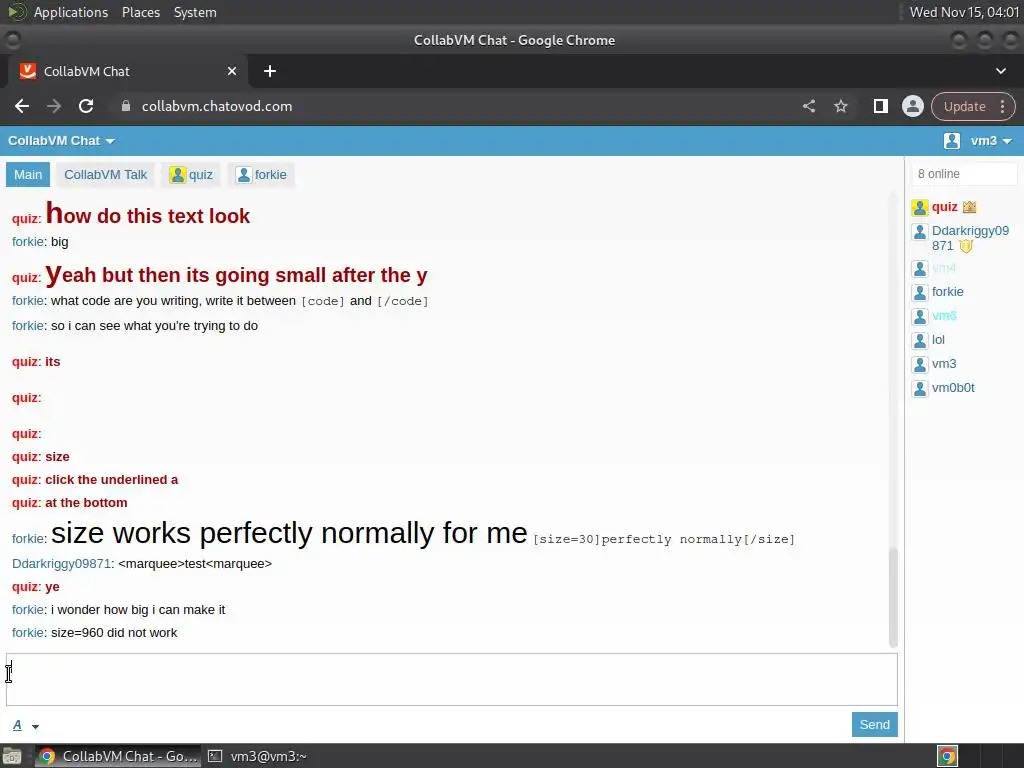Switch to CollabVM Chat taskbar window
Screen dimensions: 1024x768
pyautogui.click(x=118, y=756)
